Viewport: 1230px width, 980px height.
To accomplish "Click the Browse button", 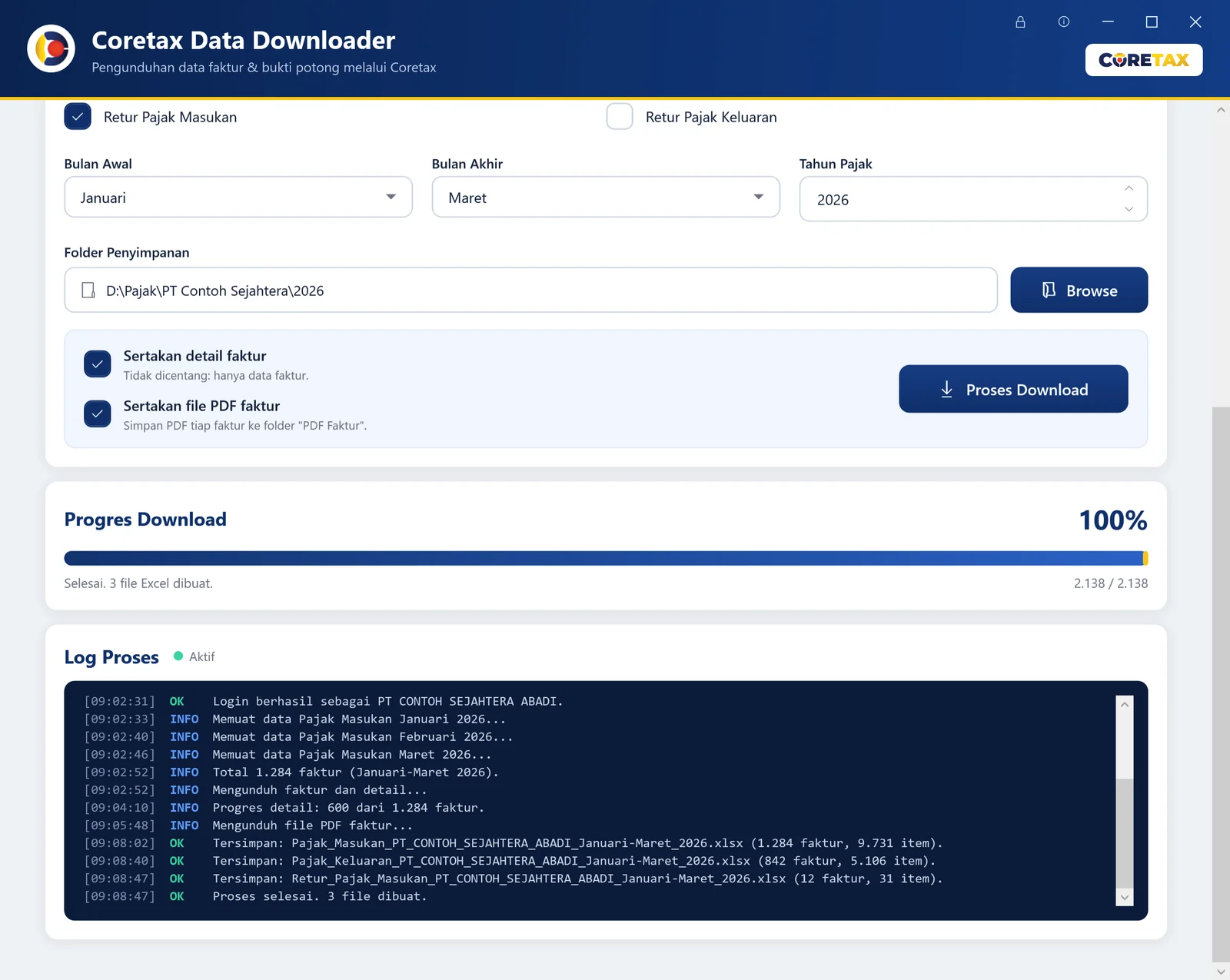I will click(1079, 291).
